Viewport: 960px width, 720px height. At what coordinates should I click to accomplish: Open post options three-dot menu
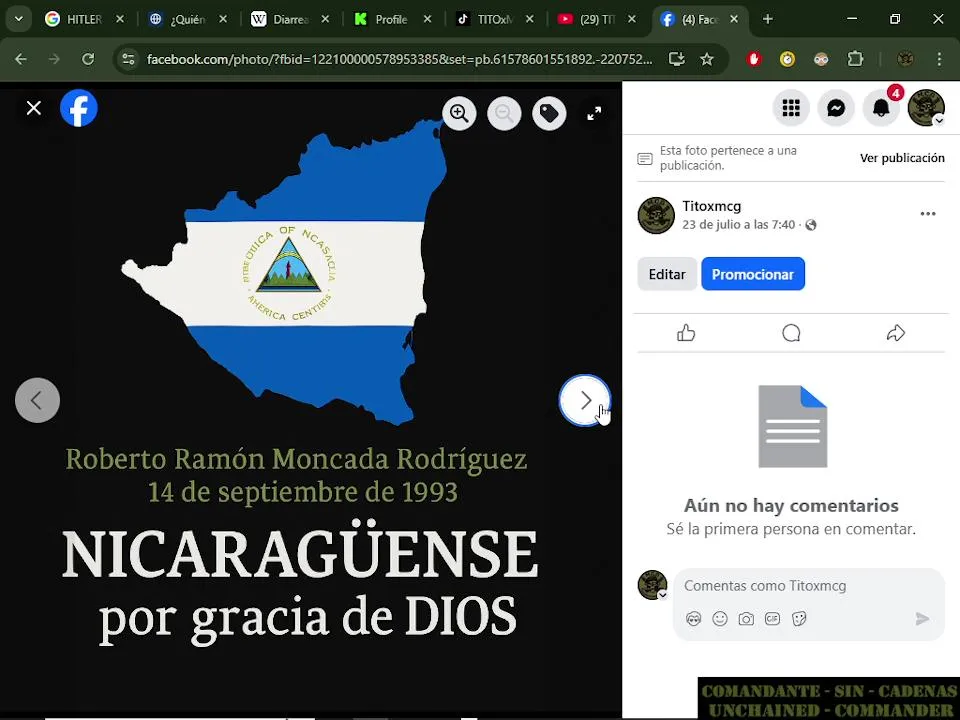click(928, 214)
